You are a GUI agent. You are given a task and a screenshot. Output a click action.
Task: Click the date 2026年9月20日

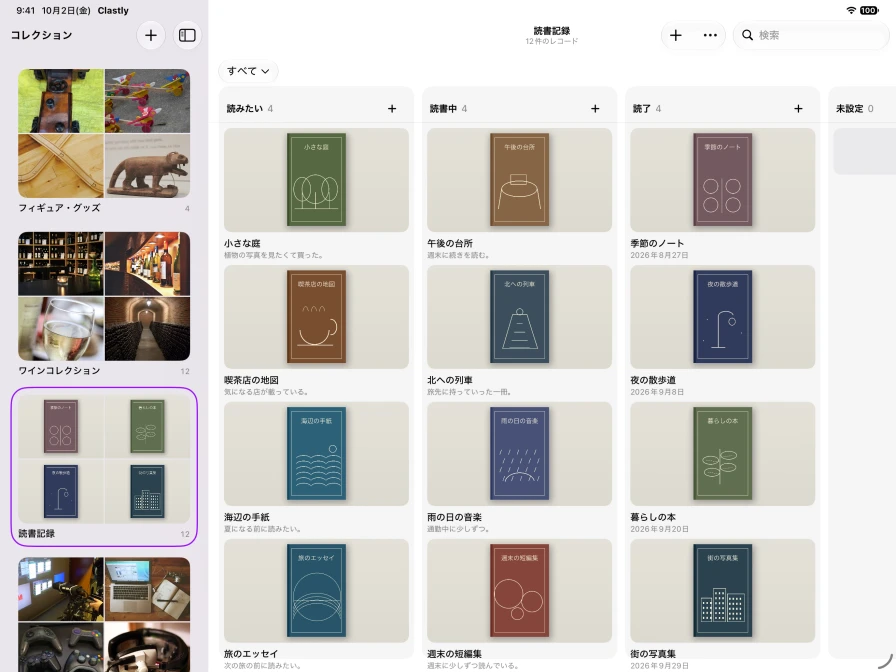pos(659,529)
